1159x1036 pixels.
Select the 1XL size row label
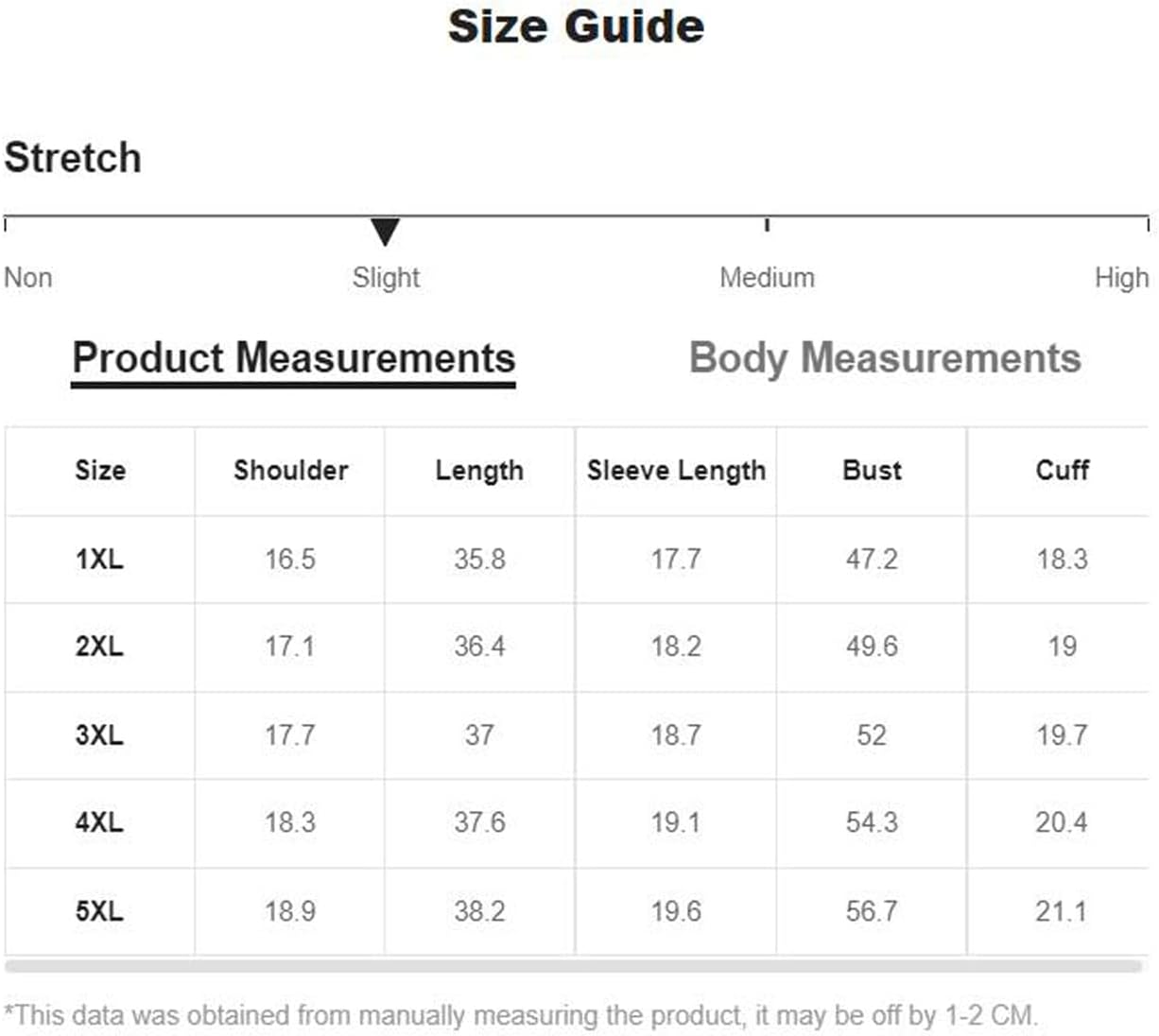tap(99, 559)
